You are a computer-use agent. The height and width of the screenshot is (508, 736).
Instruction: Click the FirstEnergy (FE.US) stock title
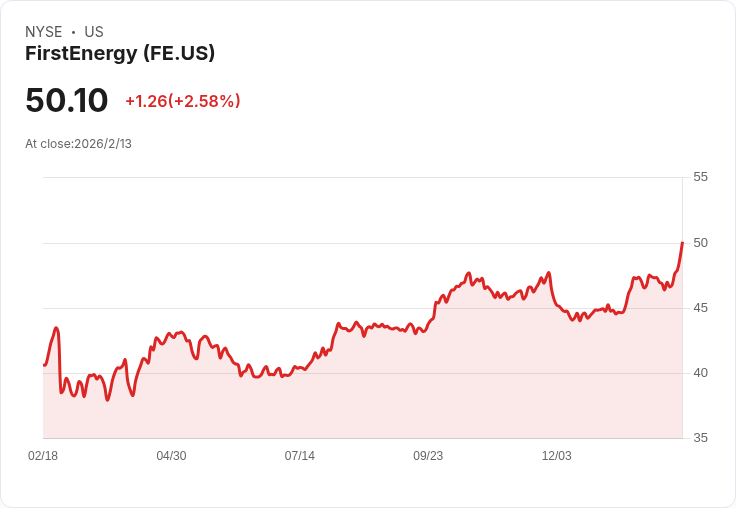click(x=120, y=53)
